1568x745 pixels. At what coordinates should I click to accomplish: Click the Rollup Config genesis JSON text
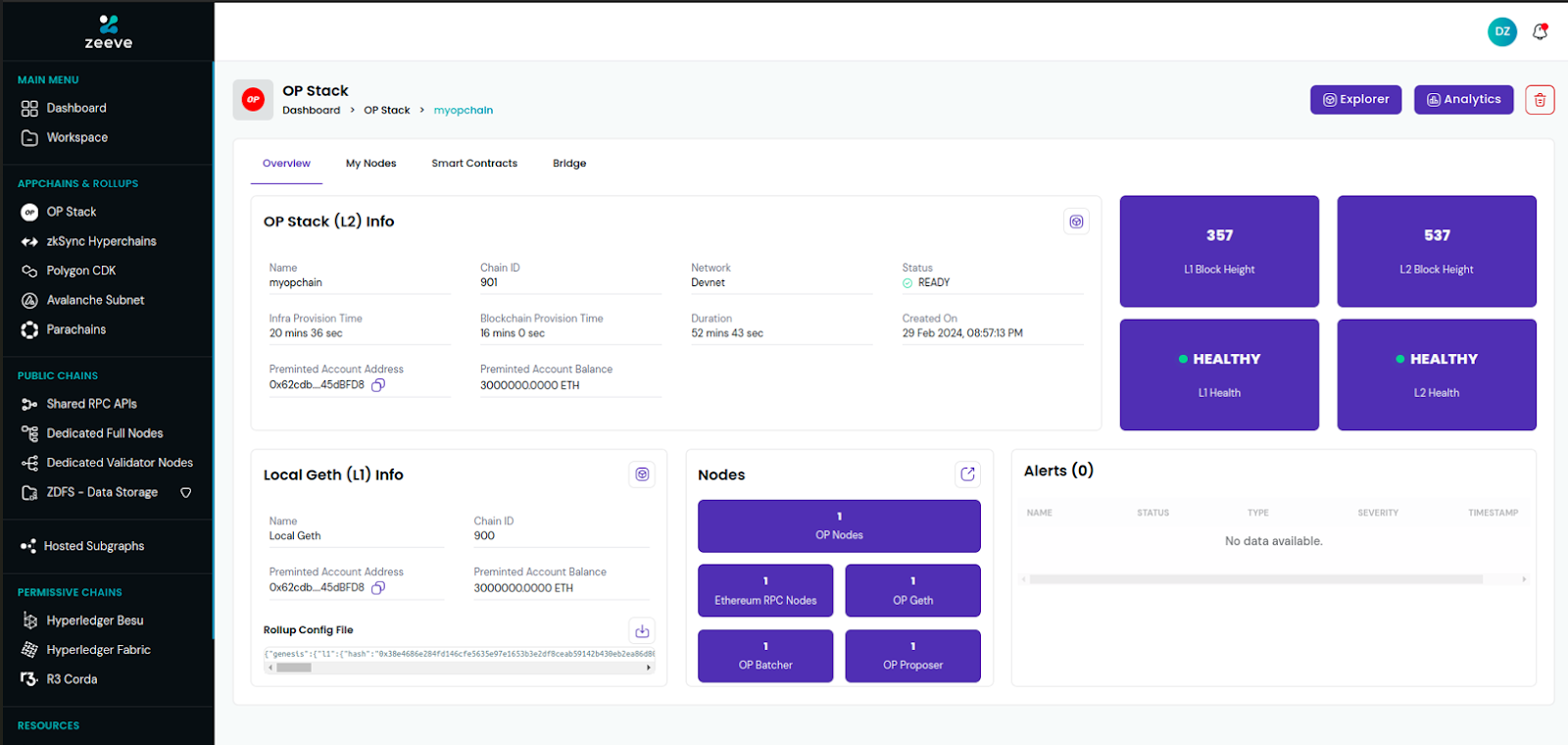point(459,654)
